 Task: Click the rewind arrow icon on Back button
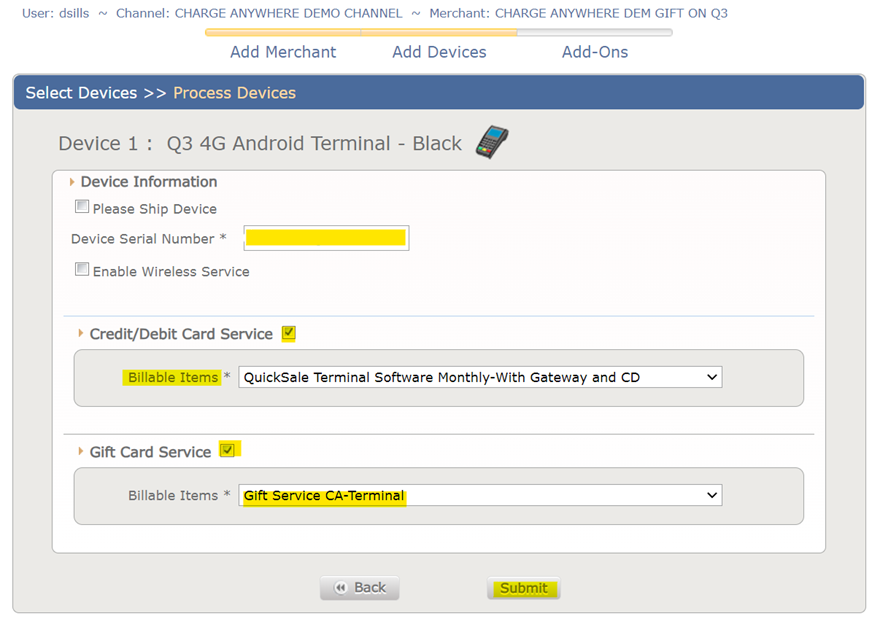(341, 588)
